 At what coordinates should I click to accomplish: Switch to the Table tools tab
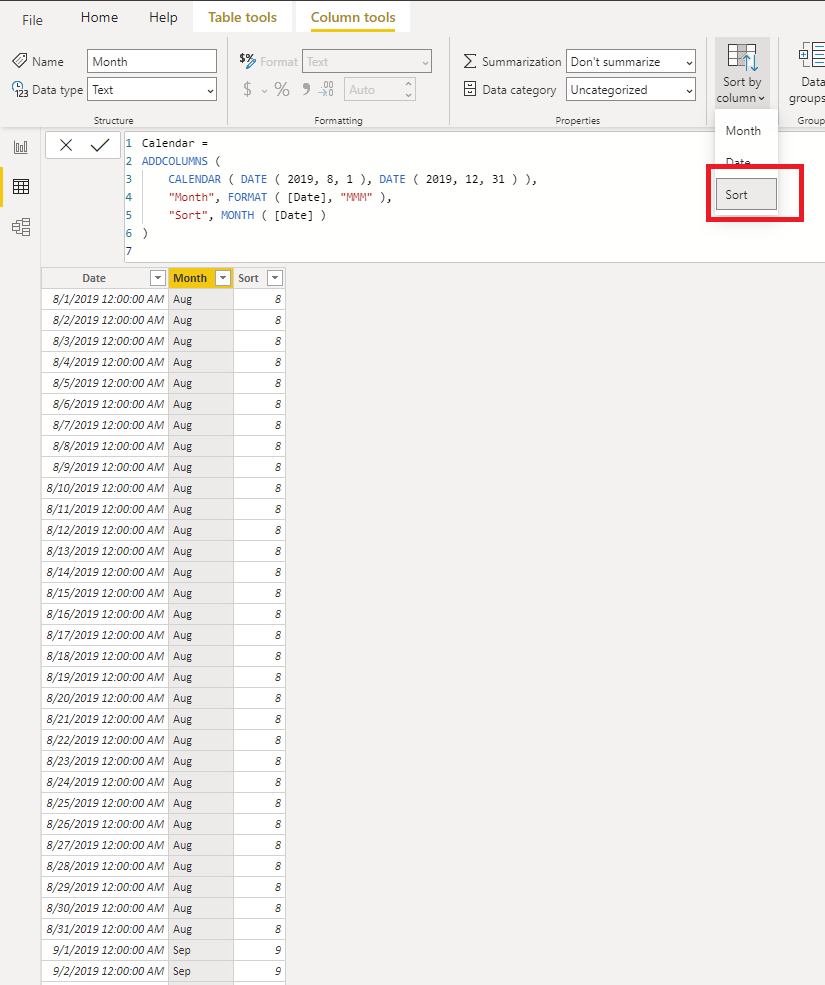[x=243, y=18]
